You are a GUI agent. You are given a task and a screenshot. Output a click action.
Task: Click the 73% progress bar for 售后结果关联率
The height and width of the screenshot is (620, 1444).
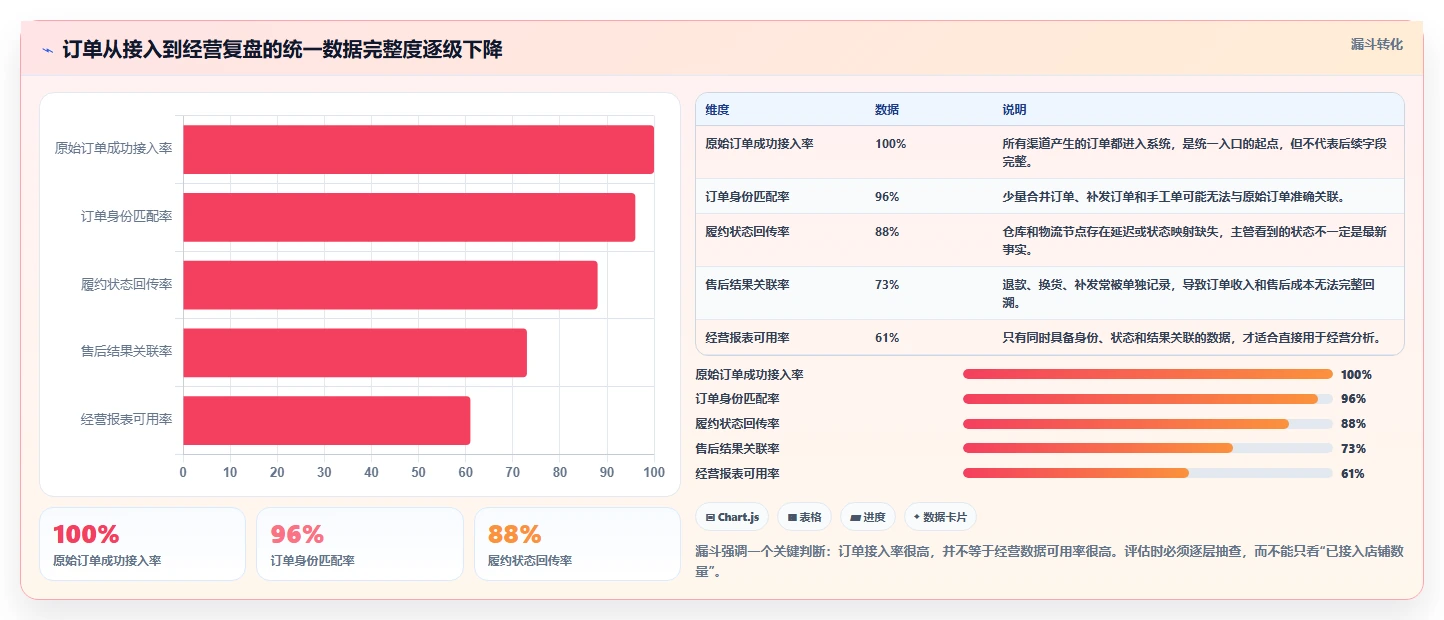point(1148,449)
